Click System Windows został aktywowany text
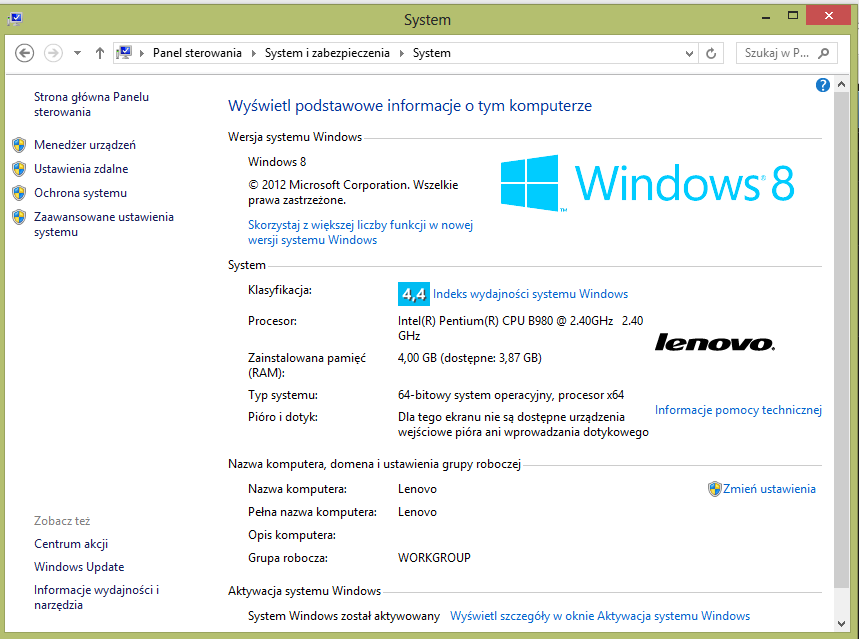859x639 pixels. (343, 616)
